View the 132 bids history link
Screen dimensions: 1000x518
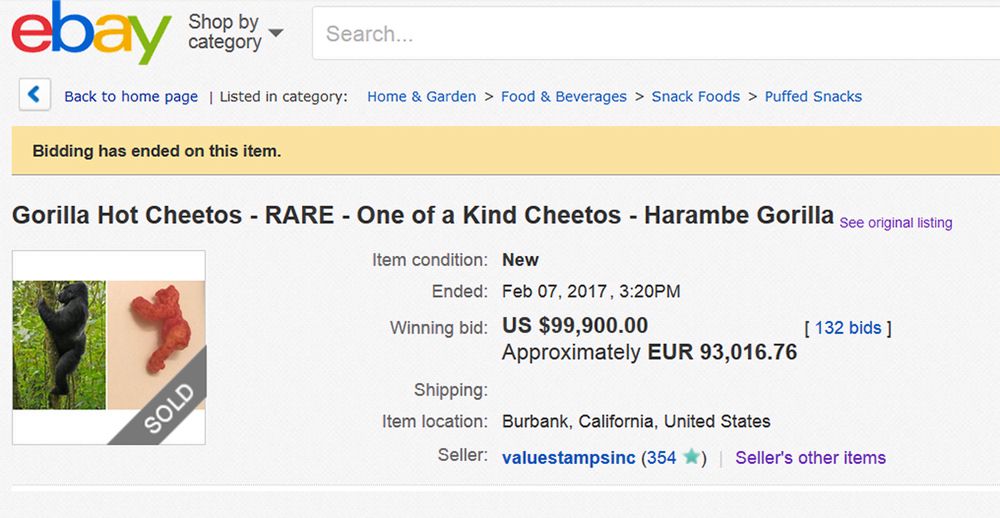(848, 328)
